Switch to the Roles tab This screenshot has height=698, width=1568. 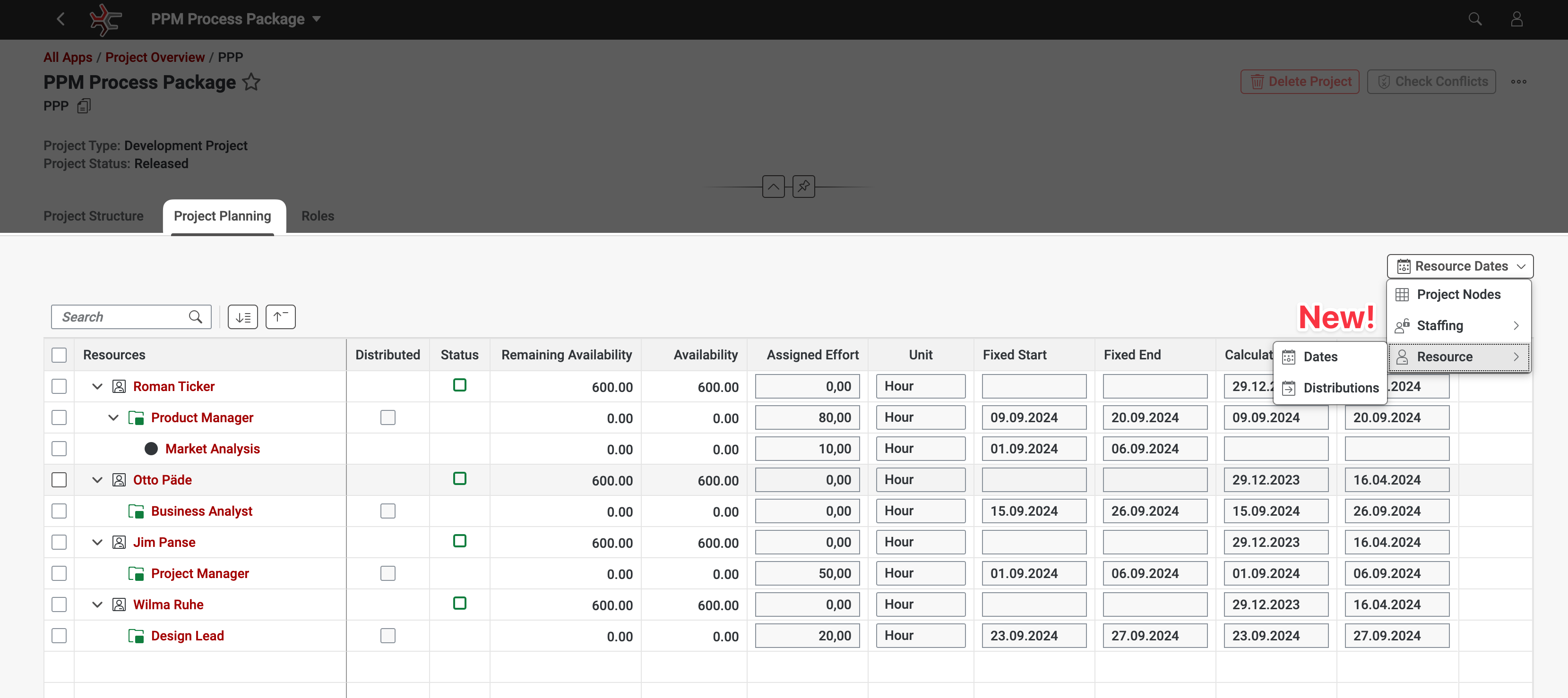[x=317, y=216]
